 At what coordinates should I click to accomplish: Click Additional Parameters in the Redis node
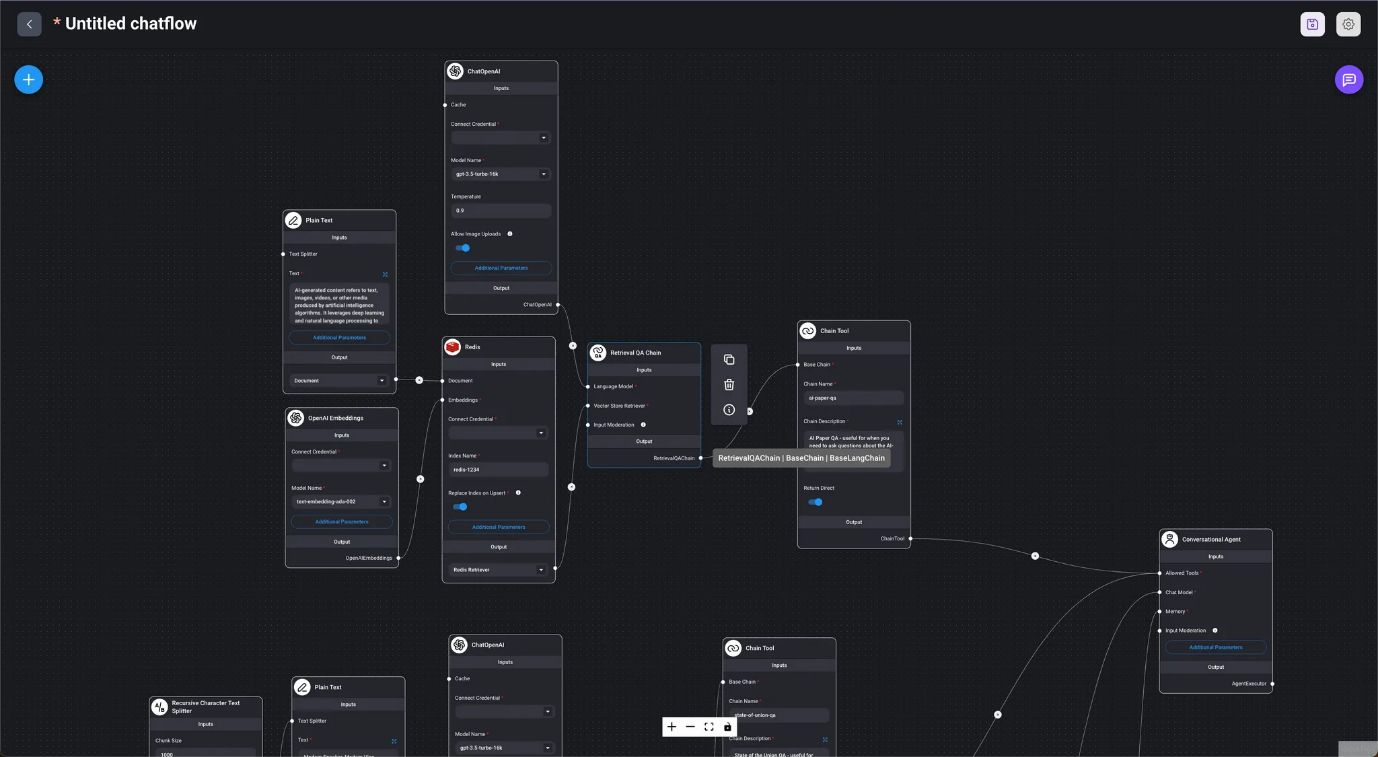(x=498, y=527)
